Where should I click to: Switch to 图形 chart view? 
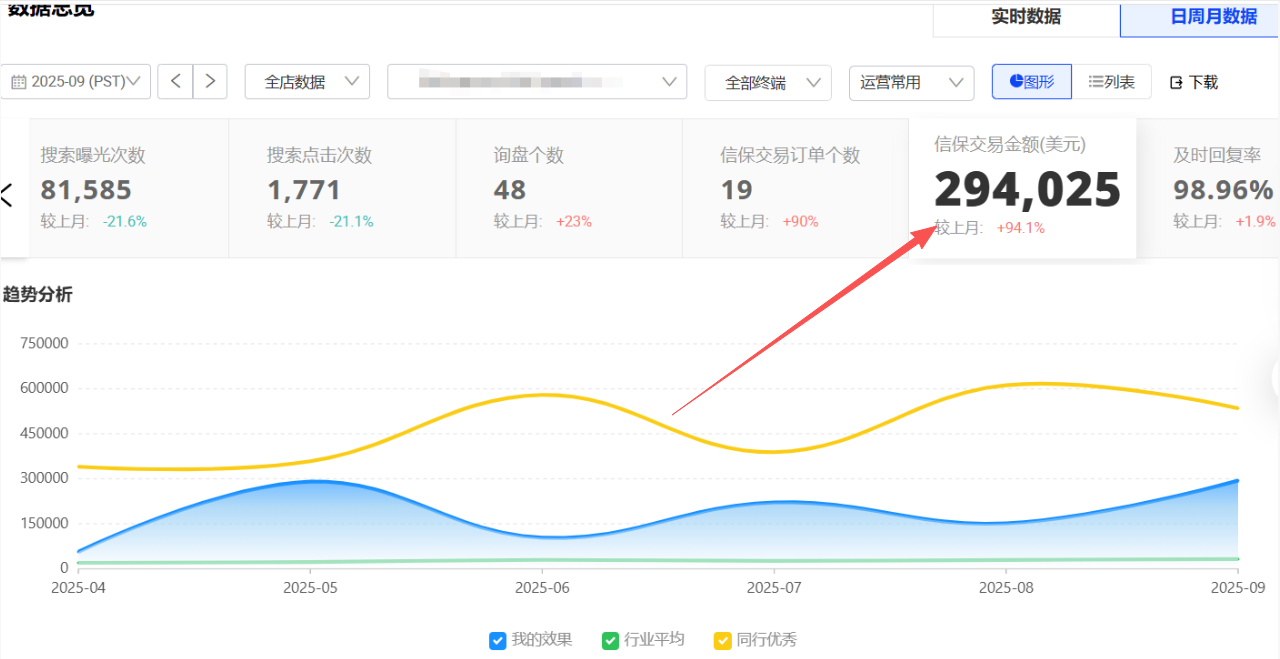coord(1031,82)
